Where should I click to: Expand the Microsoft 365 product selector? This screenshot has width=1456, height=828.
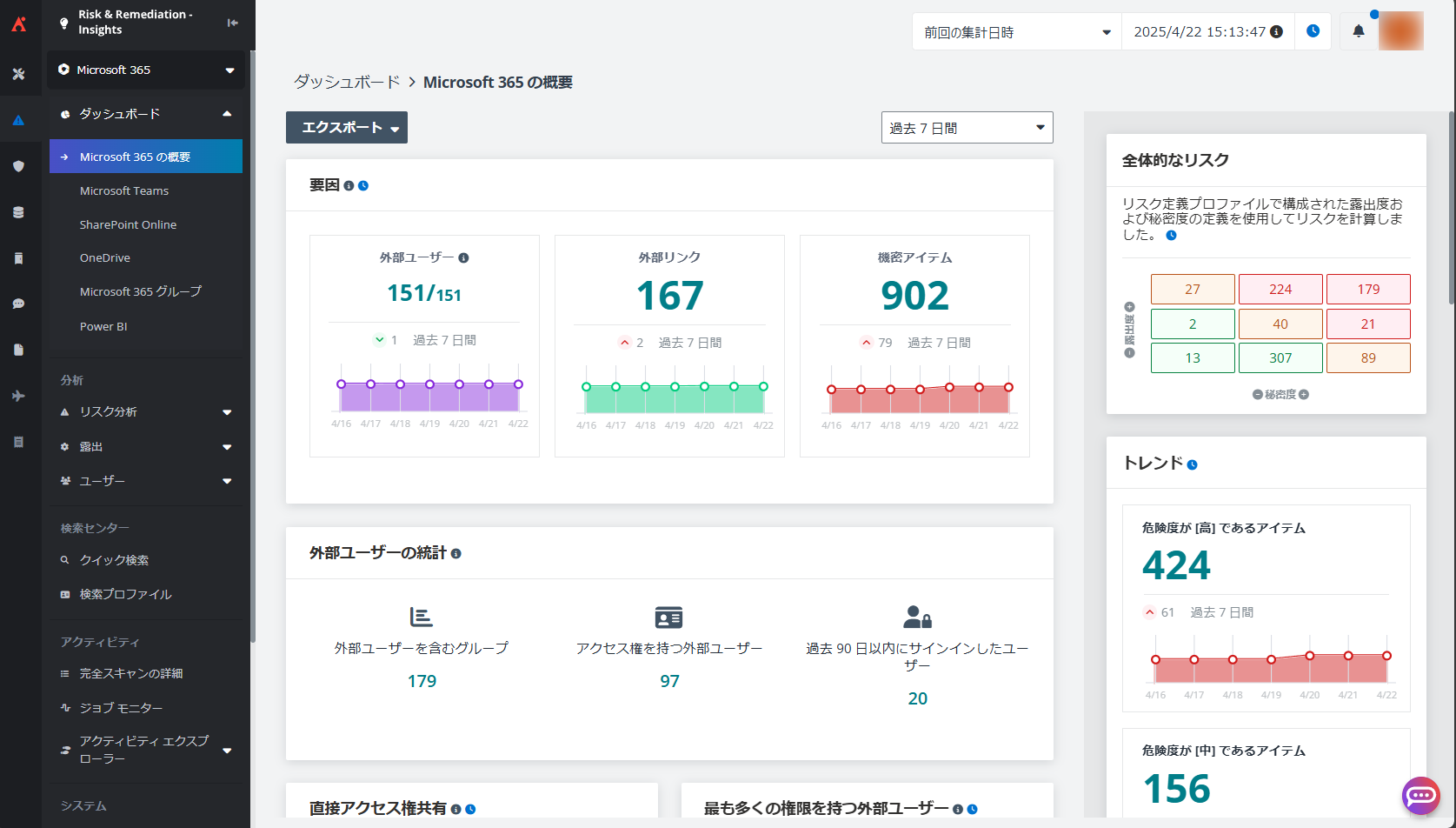146,70
